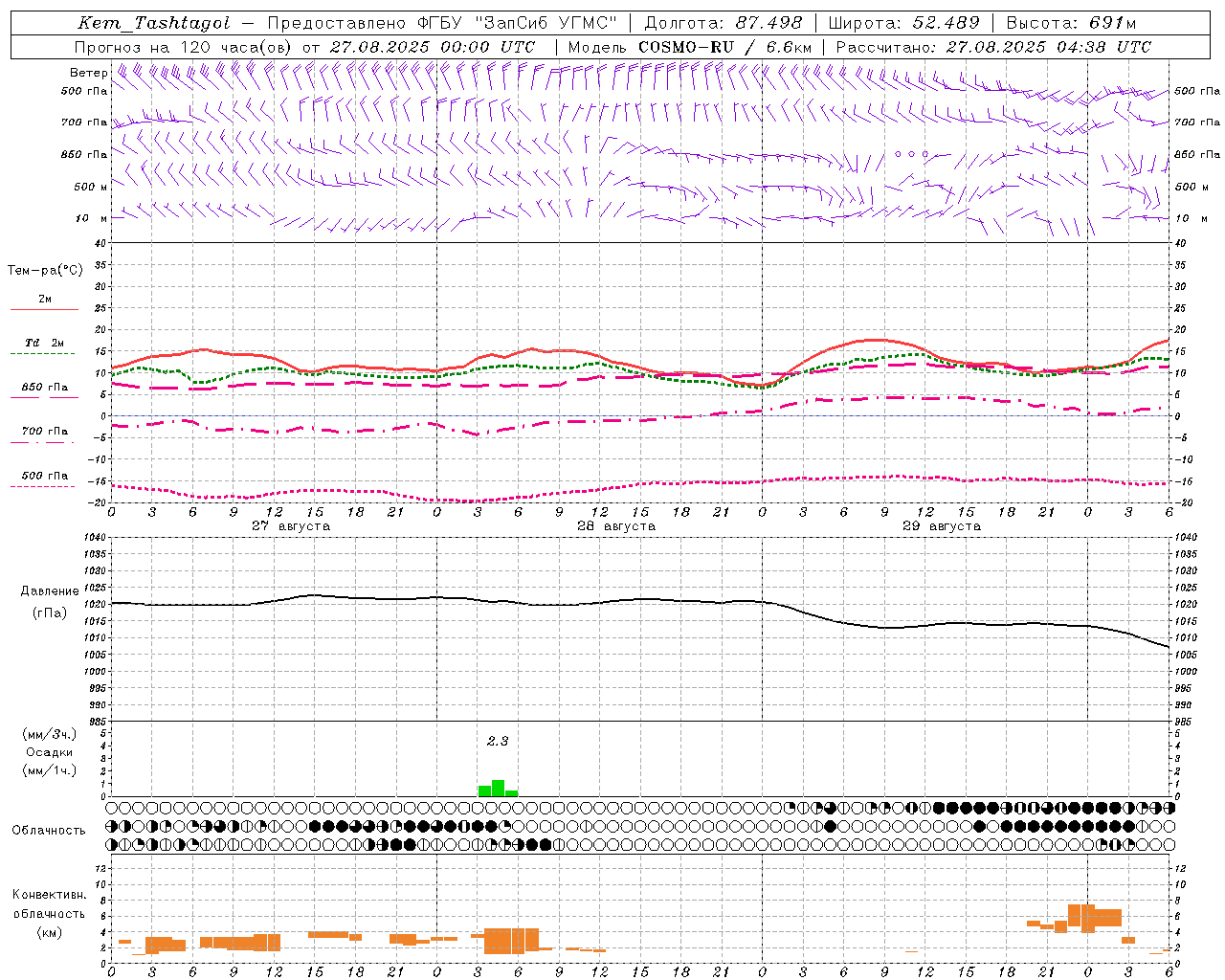Click the '(гПа)' unit under Давление
This screenshot has height=980, width=1225.
tap(50, 613)
